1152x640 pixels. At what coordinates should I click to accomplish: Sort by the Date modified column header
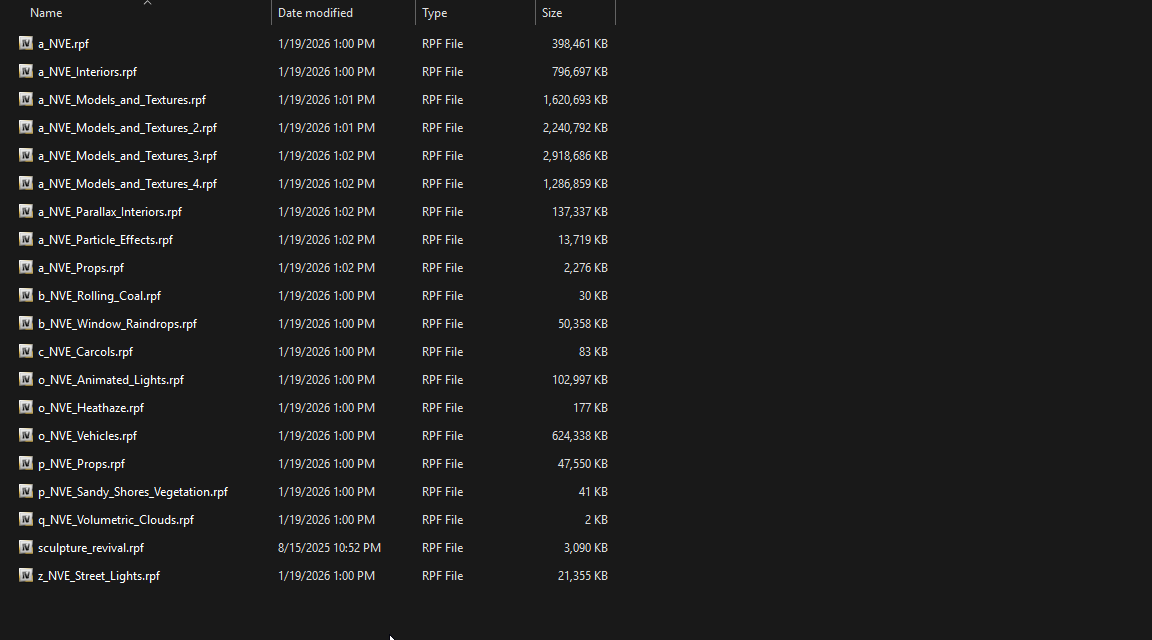[x=315, y=13]
